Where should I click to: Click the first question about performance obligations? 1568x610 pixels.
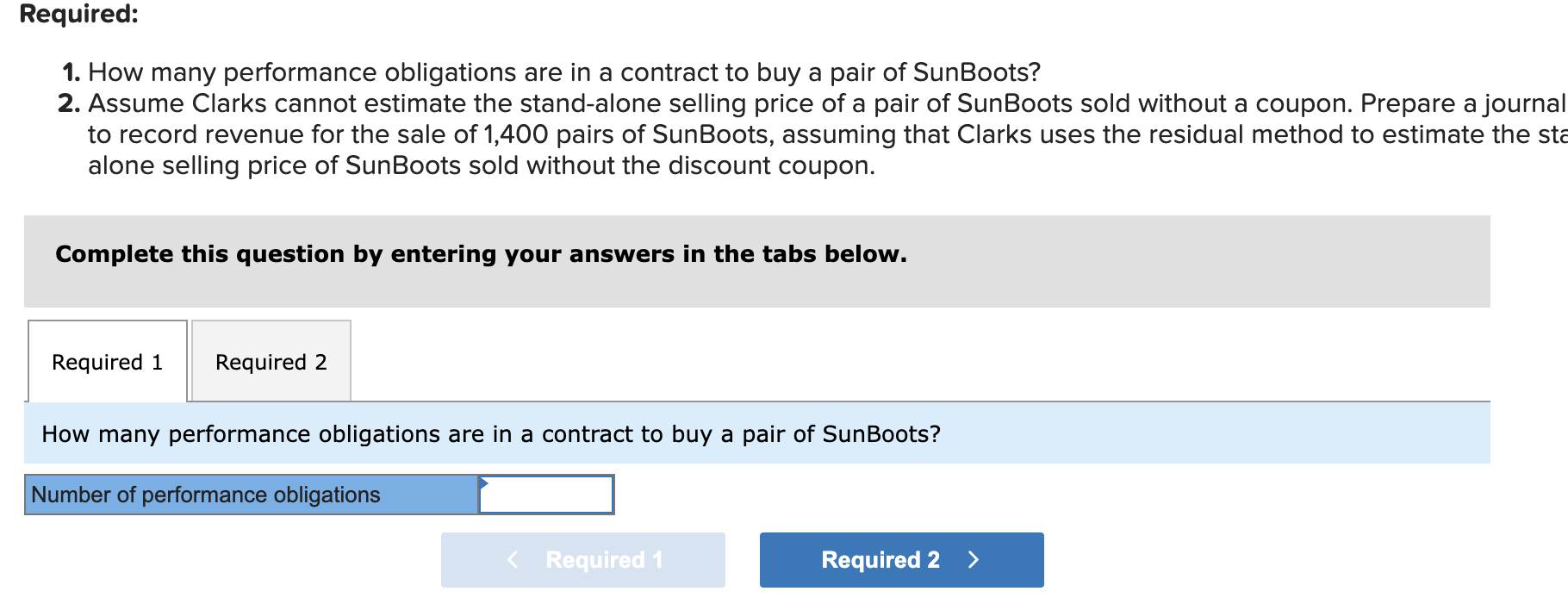(x=564, y=72)
